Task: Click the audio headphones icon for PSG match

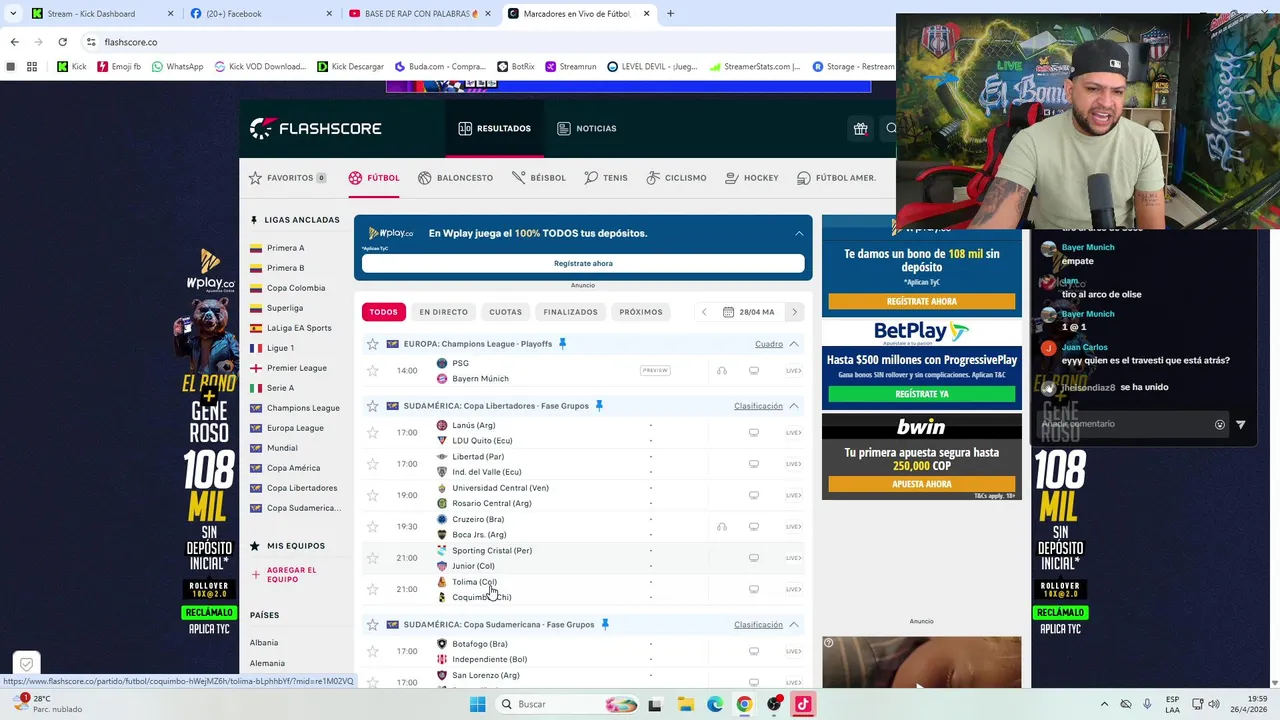Action: click(x=722, y=371)
